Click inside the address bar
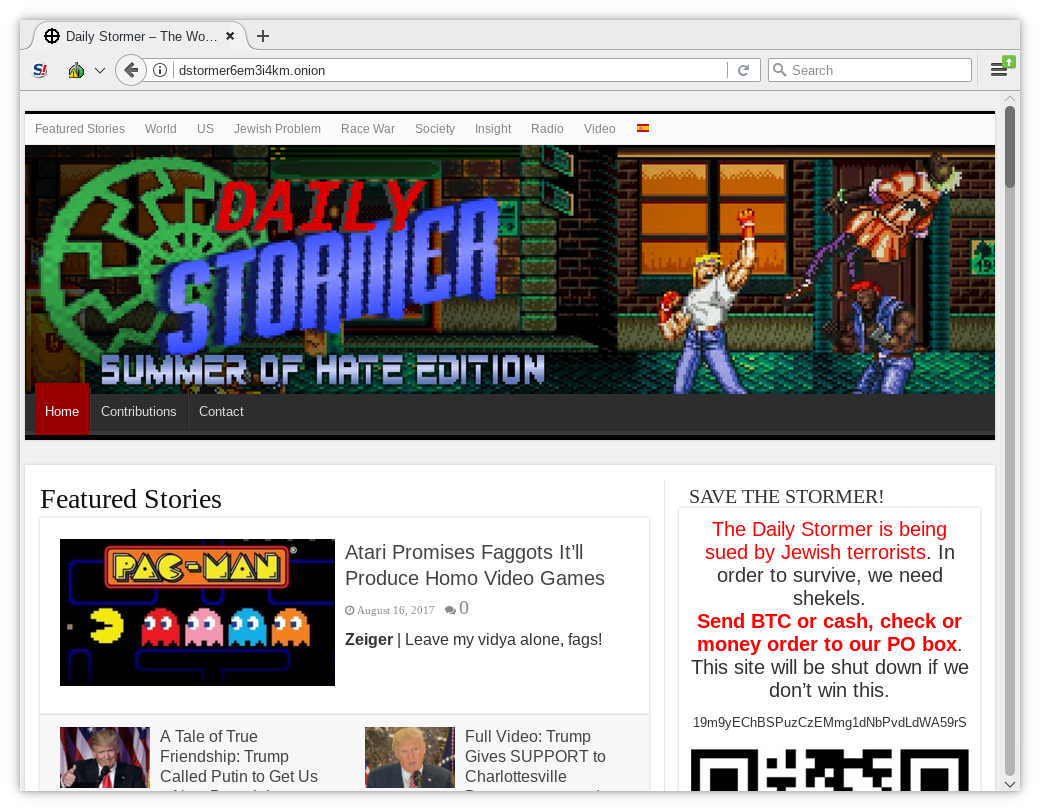 (x=400, y=70)
